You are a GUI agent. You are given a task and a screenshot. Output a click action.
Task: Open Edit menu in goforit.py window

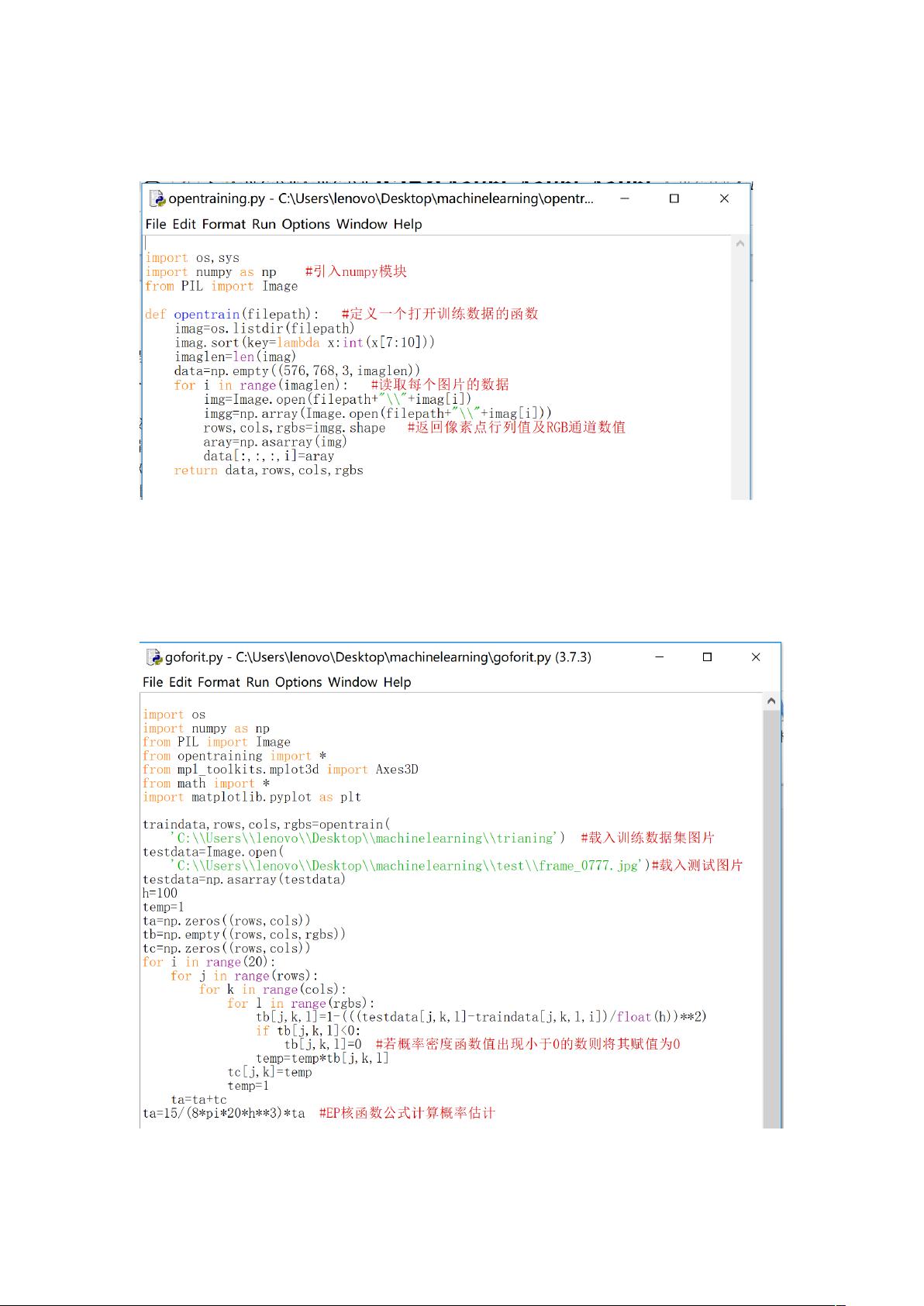tap(180, 682)
